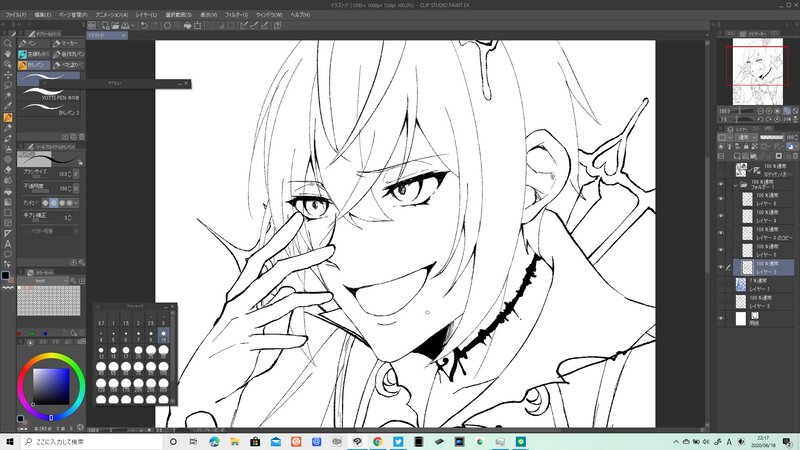Select the Move layer tool
The image size is (800, 450).
click(7, 74)
